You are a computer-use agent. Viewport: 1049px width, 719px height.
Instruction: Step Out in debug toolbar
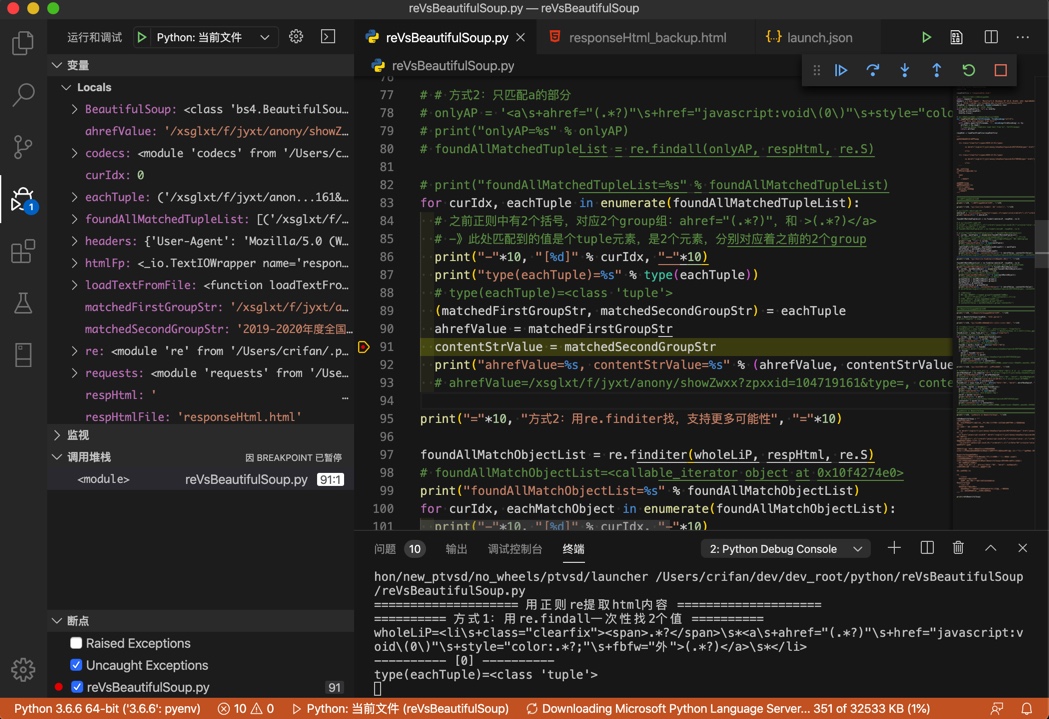click(937, 70)
